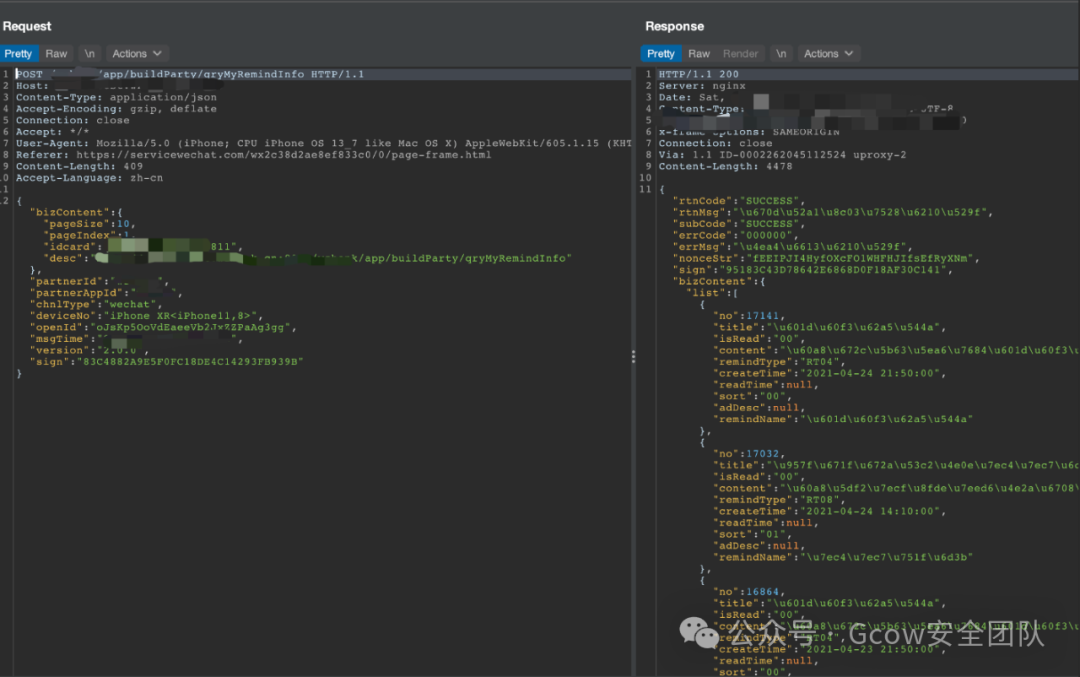Click the panel divider handle dots

tap(633, 356)
